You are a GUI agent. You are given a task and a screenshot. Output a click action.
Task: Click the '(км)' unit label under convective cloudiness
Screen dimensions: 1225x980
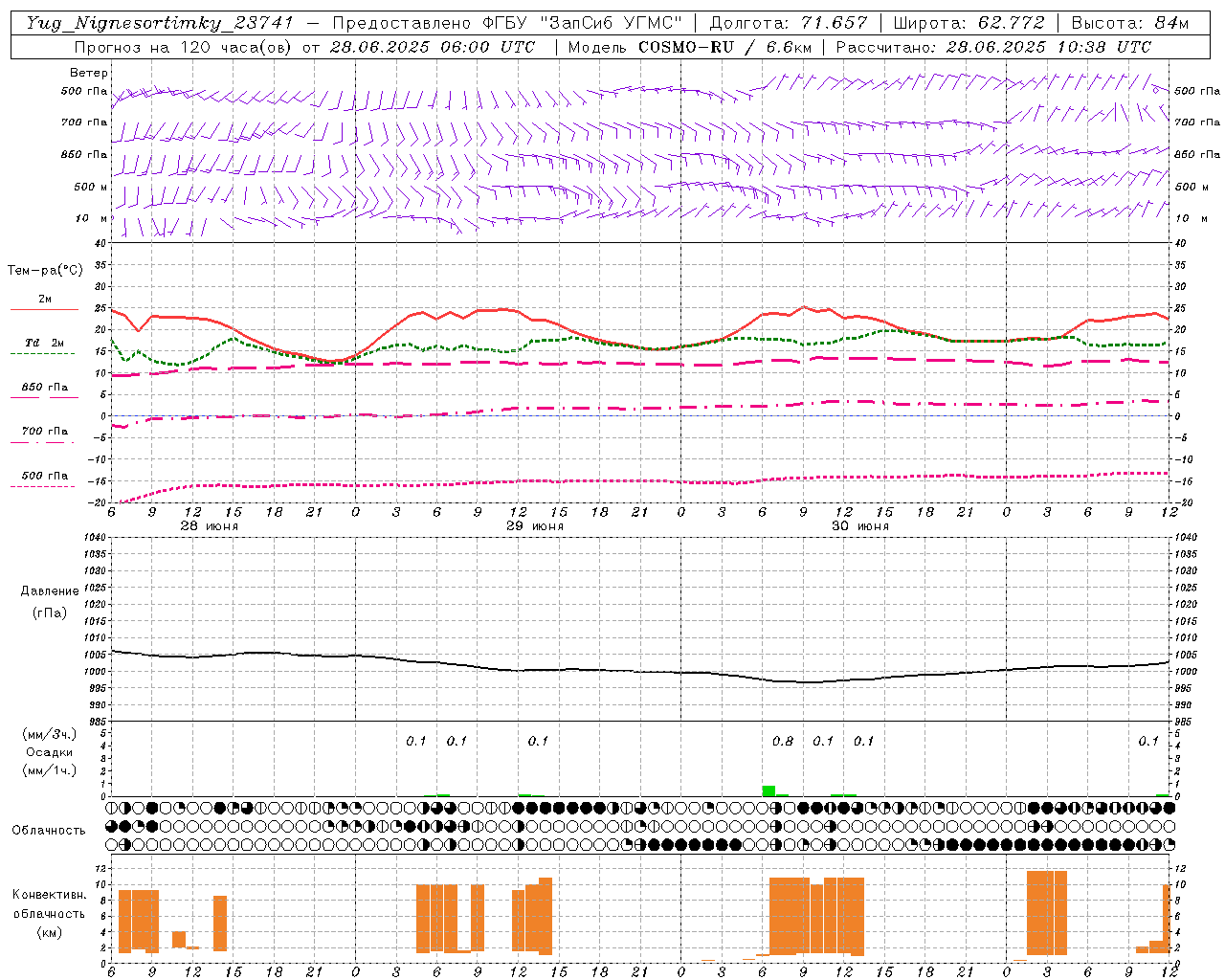49,932
